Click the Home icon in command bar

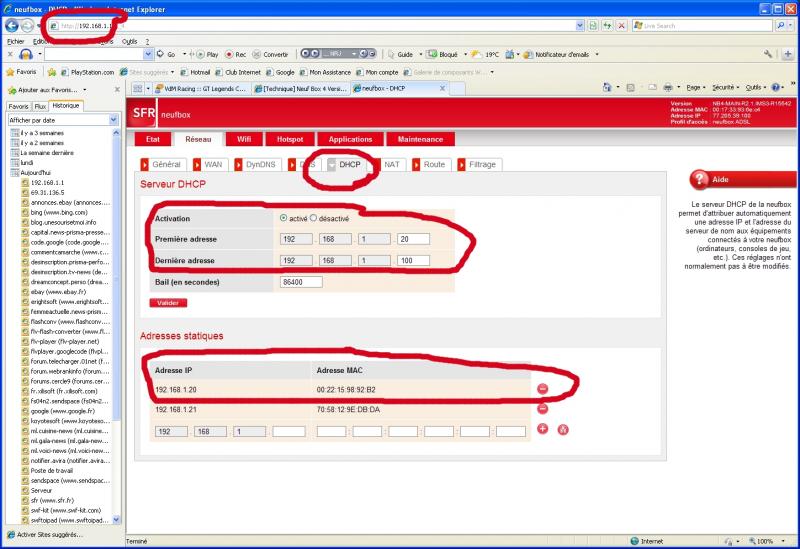click(607, 88)
